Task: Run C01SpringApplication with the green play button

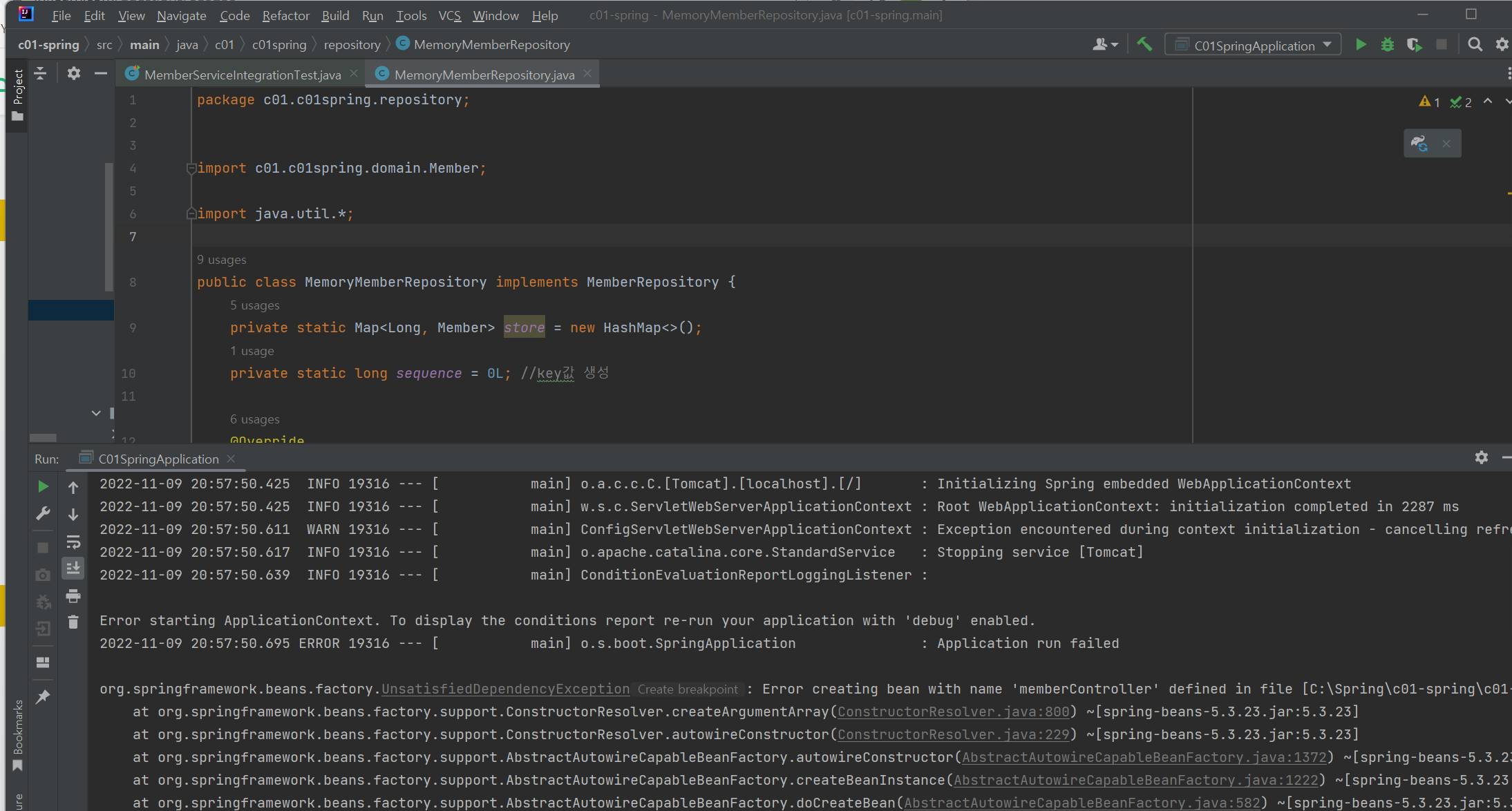Action: pos(1361,45)
